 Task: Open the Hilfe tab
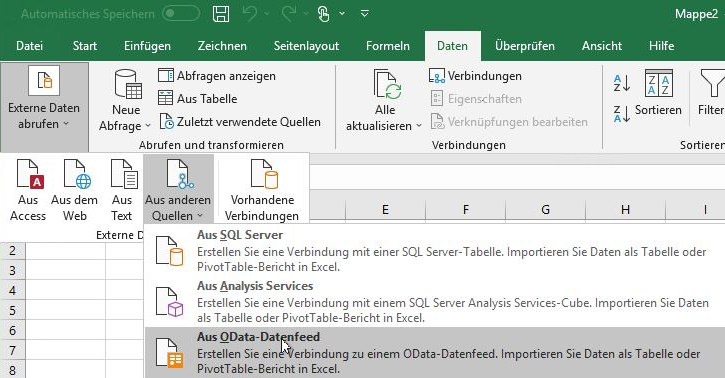[x=661, y=46]
